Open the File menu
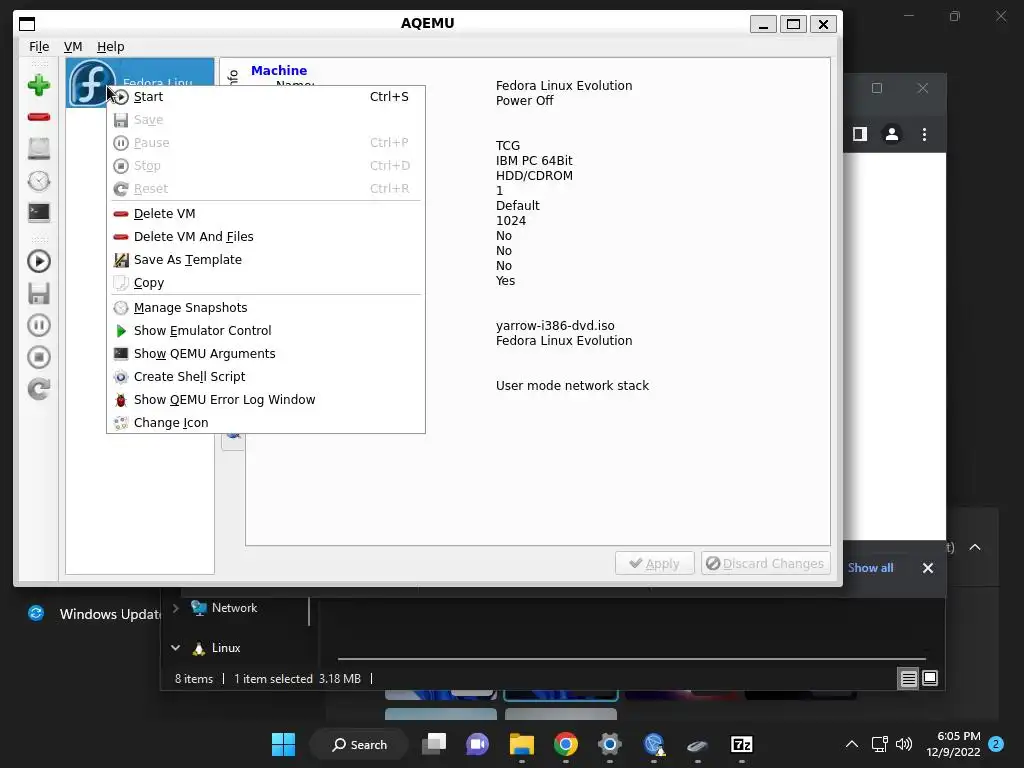 click(39, 46)
